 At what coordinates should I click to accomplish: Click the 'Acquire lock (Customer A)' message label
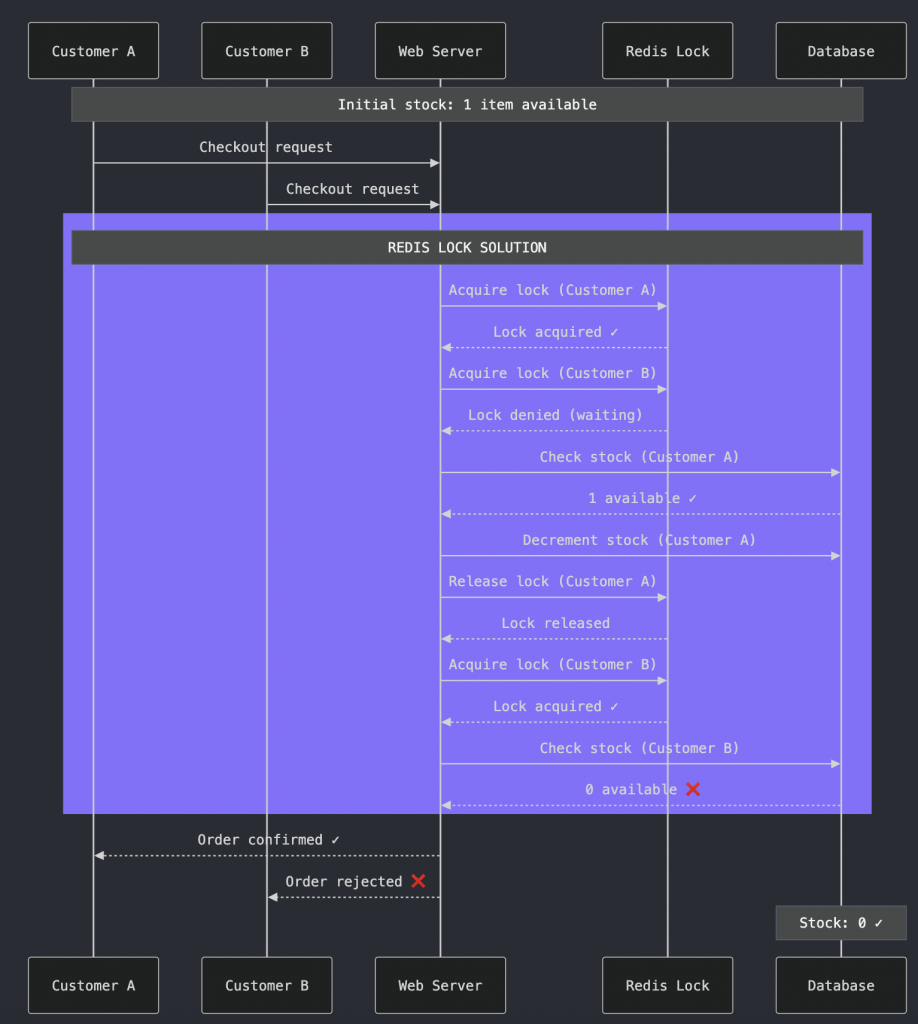click(x=552, y=290)
